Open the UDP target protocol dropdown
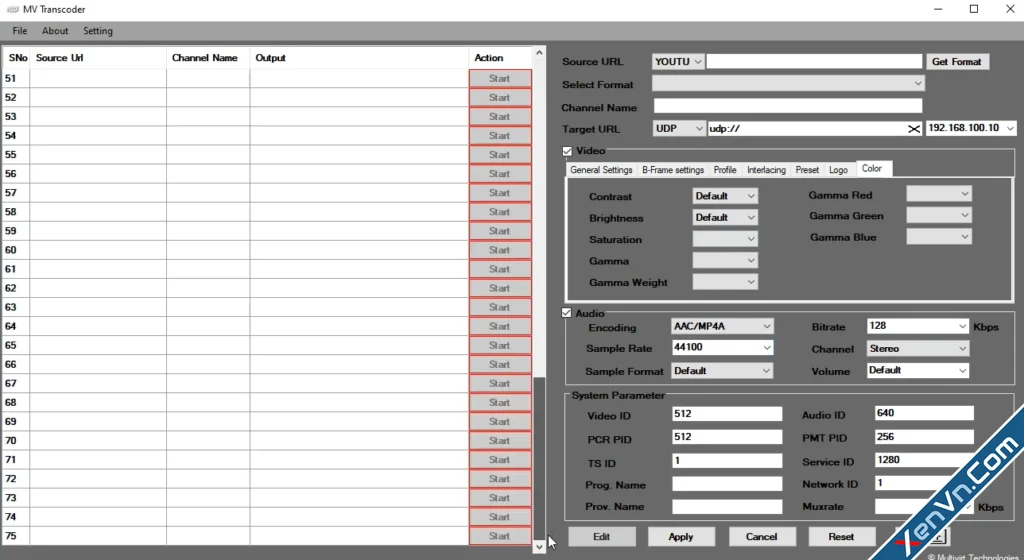 pyautogui.click(x=679, y=129)
